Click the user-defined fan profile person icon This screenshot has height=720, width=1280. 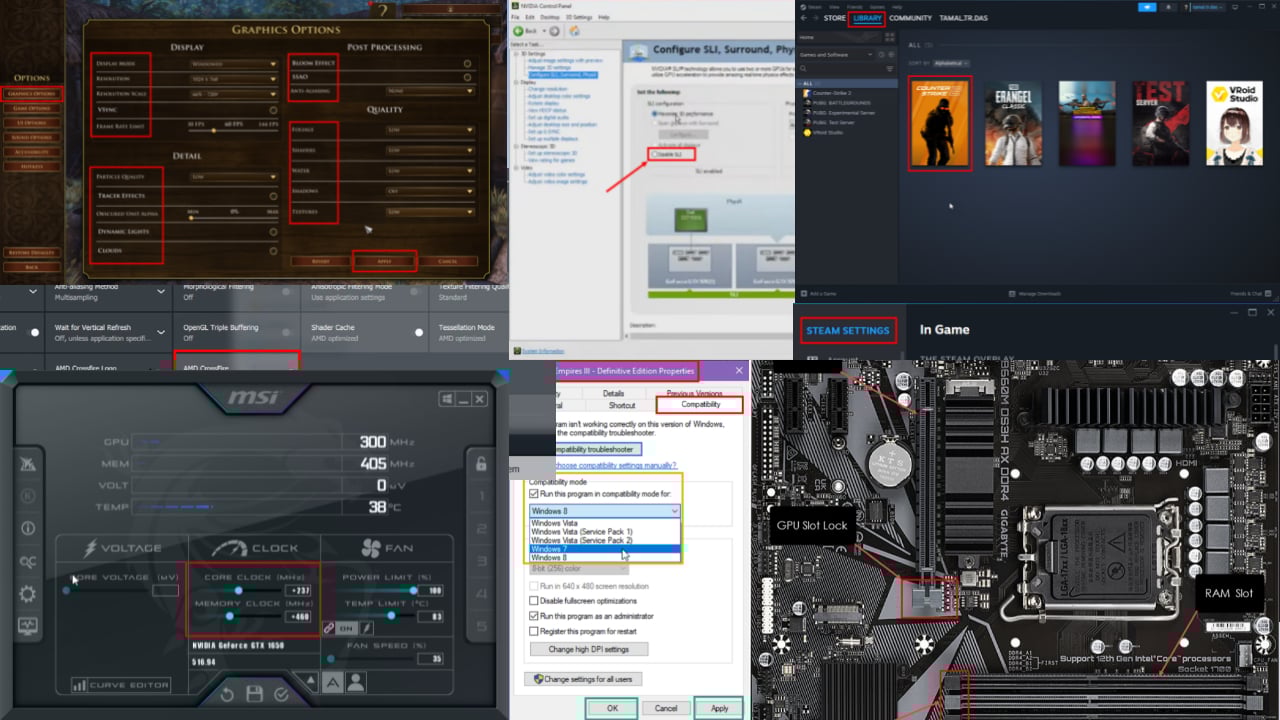(x=355, y=682)
